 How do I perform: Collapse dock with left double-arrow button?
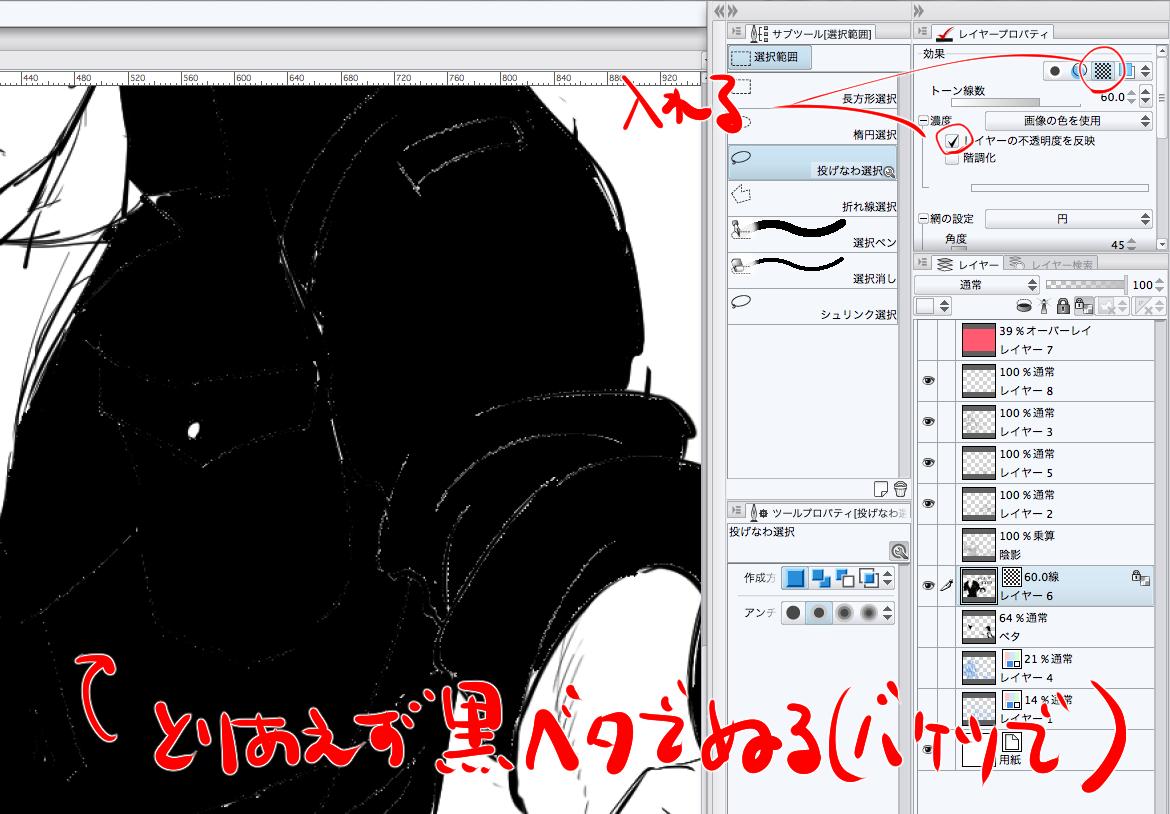point(719,10)
